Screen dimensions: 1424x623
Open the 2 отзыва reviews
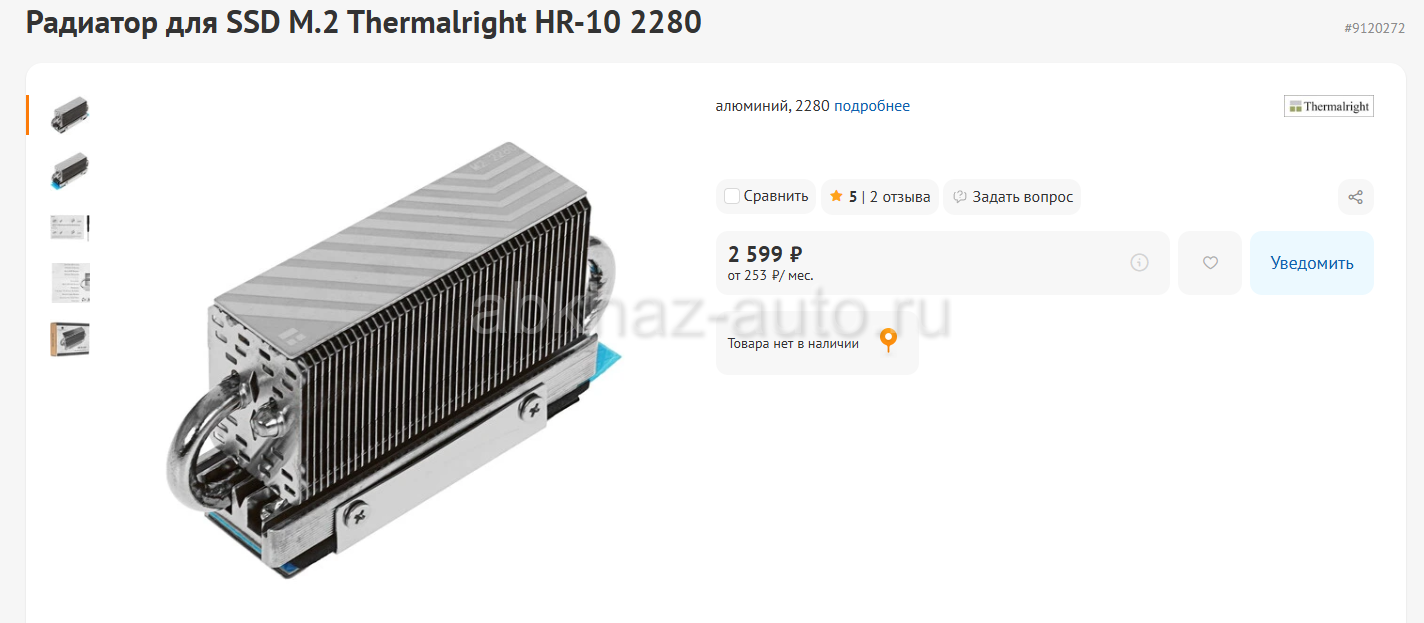point(900,197)
